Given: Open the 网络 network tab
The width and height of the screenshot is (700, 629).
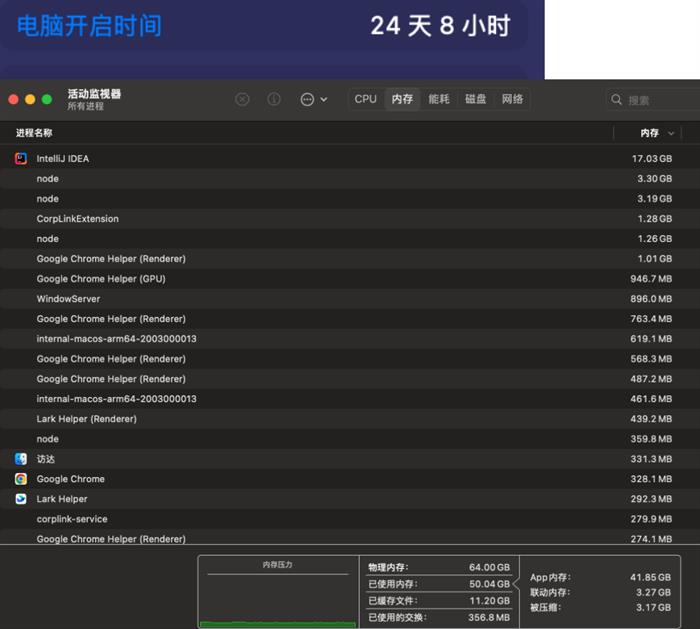Looking at the screenshot, I should point(512,99).
